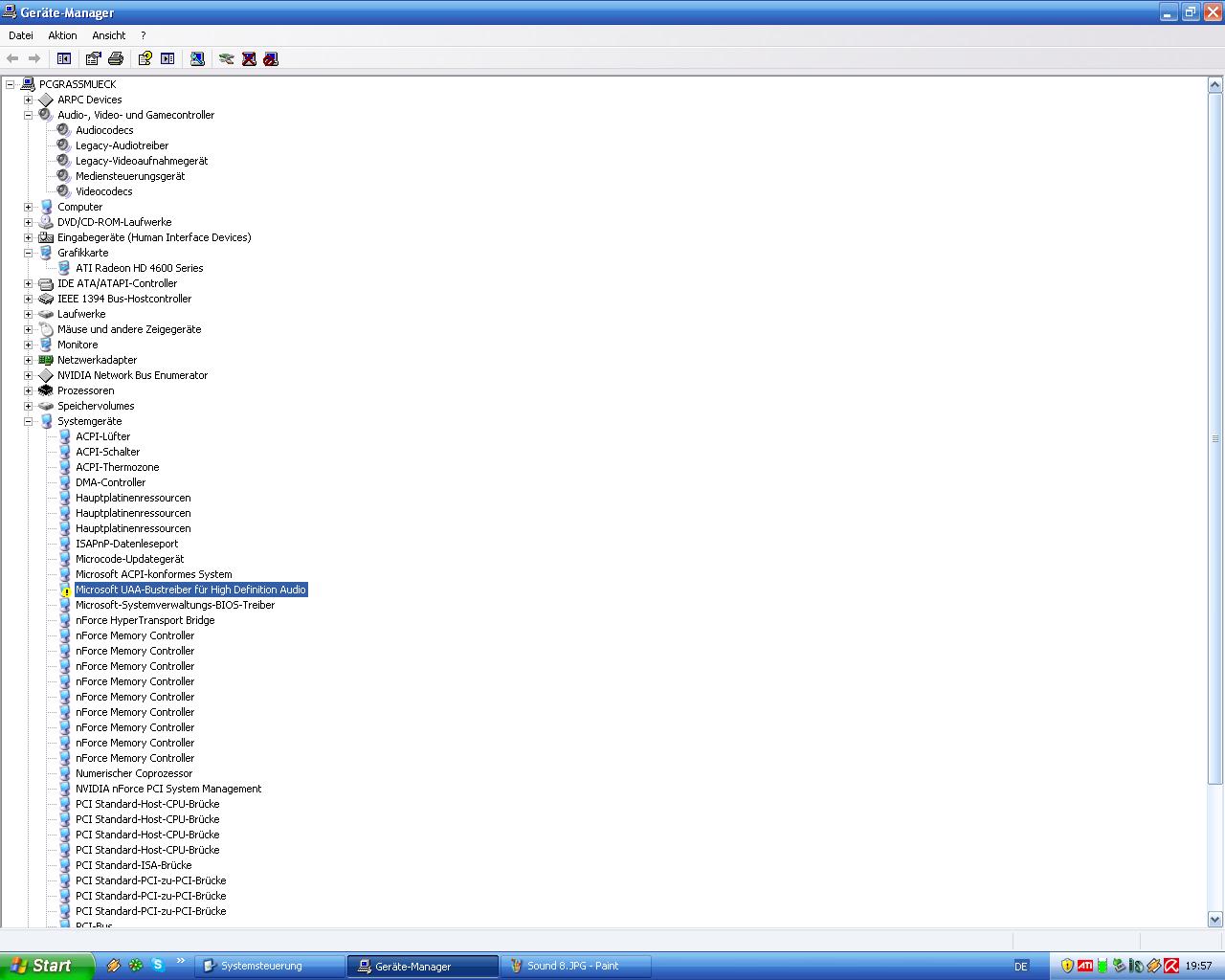The width and height of the screenshot is (1225, 980).
Task: Click the ATI tray icon in system tray
Action: point(1085,966)
